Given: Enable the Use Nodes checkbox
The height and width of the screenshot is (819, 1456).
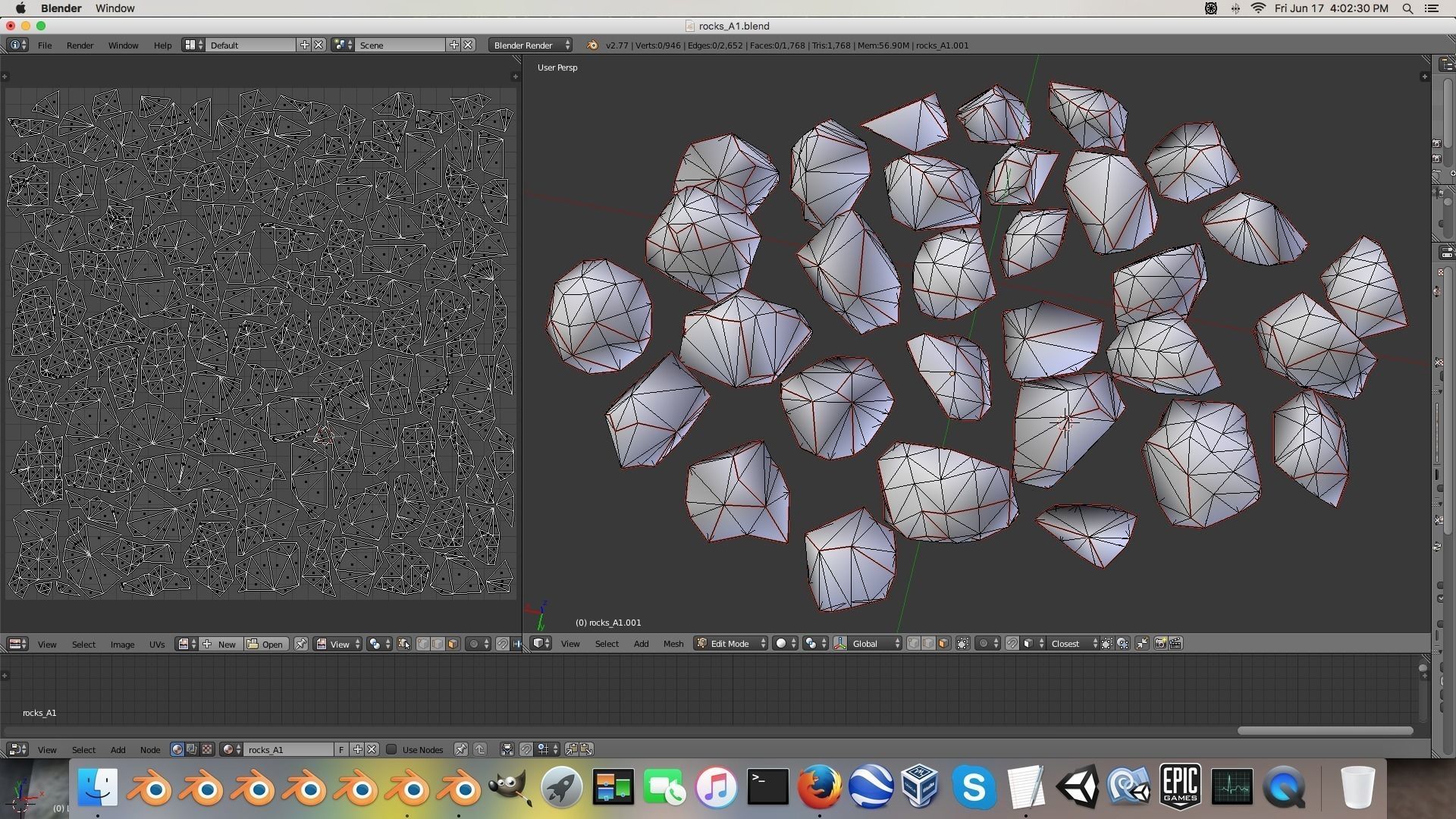Looking at the screenshot, I should (x=391, y=749).
